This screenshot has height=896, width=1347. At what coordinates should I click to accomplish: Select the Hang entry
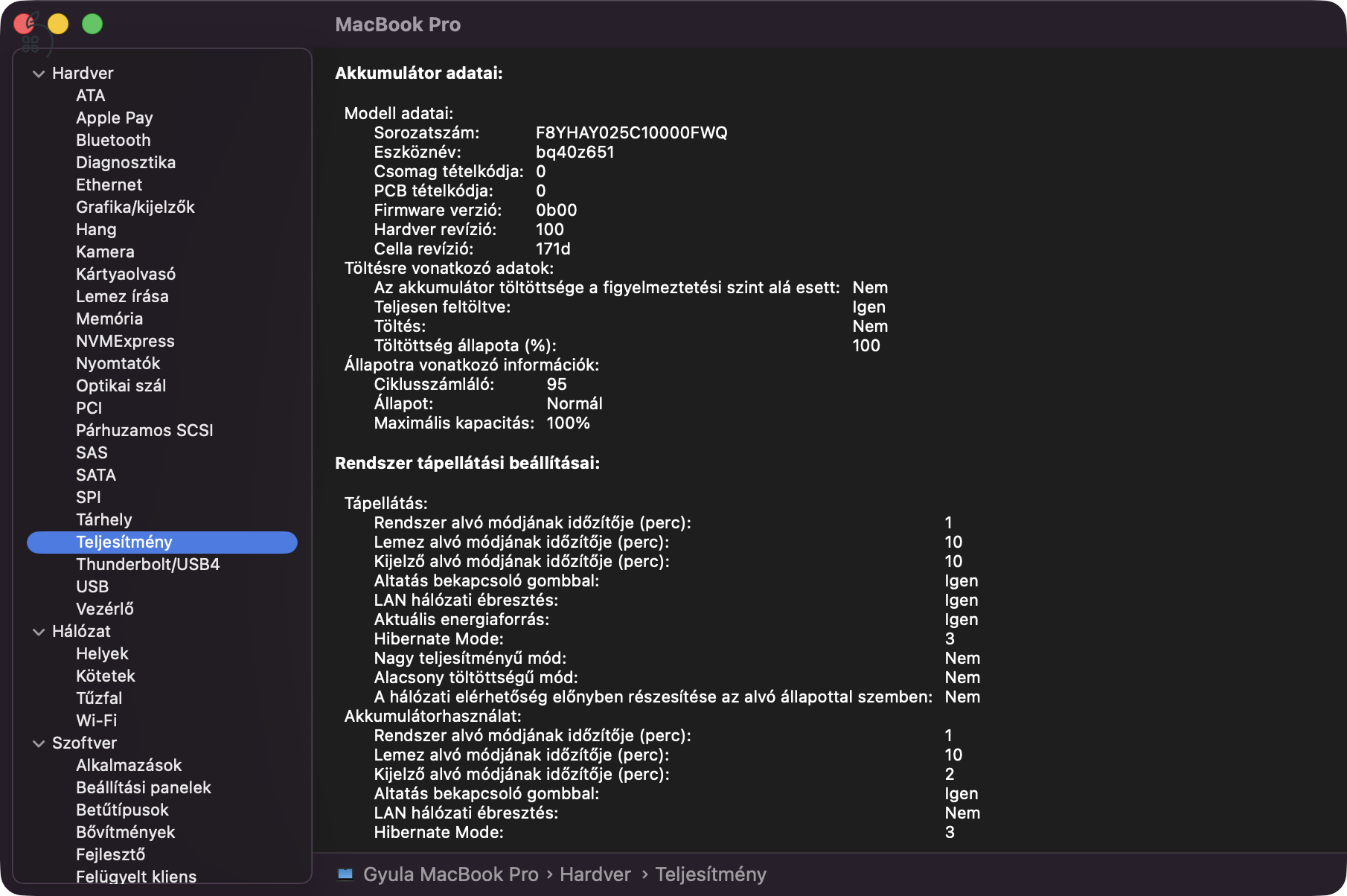click(x=96, y=229)
